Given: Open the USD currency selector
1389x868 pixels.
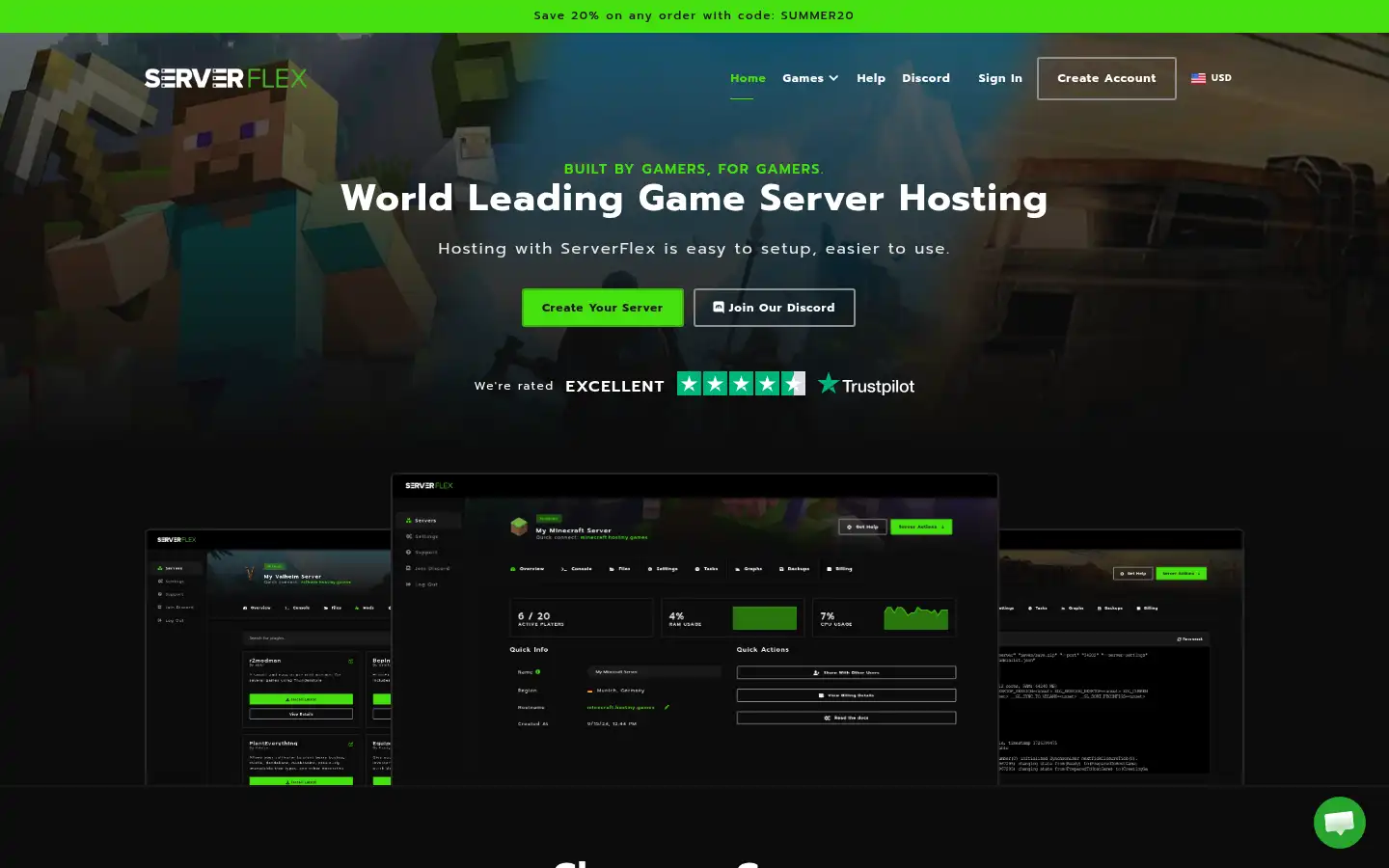Looking at the screenshot, I should click(1212, 78).
